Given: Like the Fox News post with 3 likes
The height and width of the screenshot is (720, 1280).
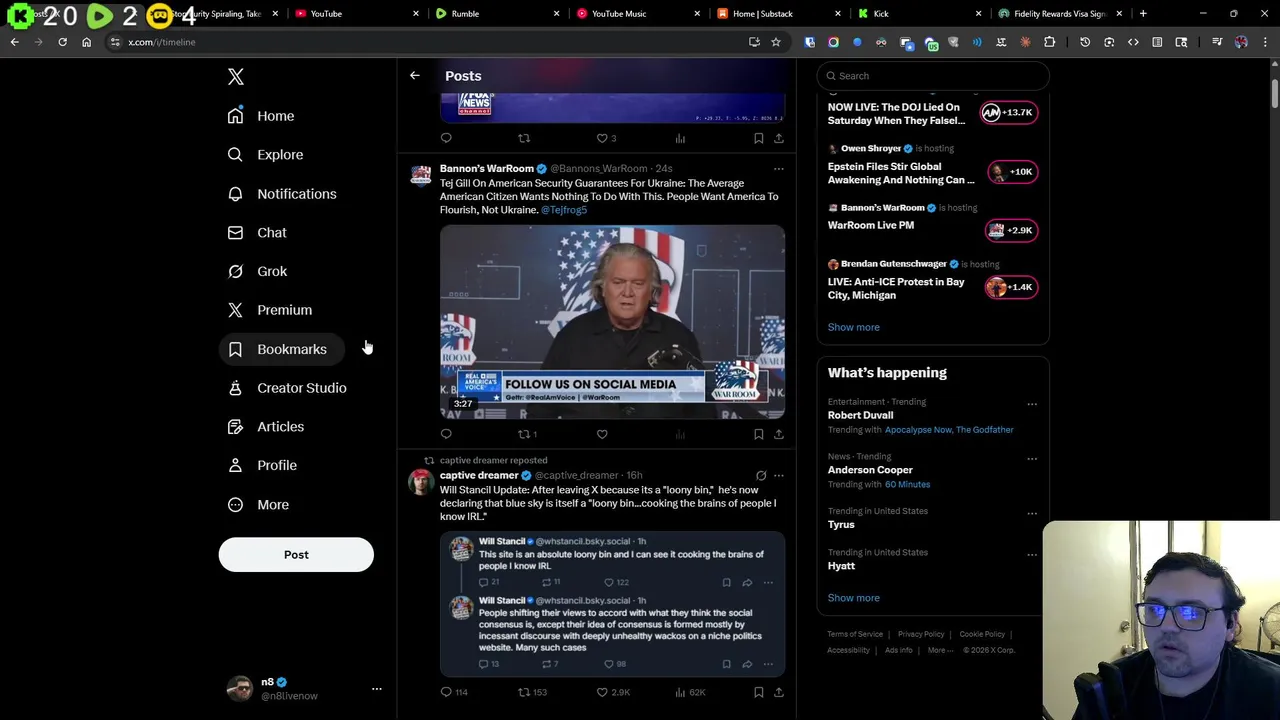Looking at the screenshot, I should [606, 138].
